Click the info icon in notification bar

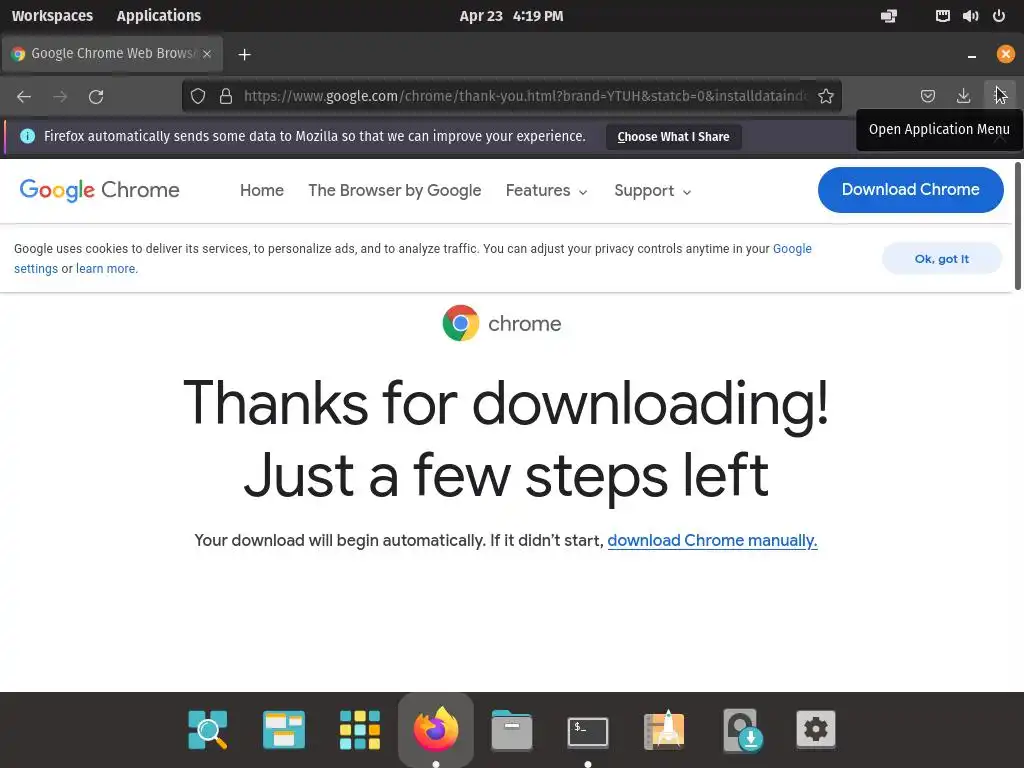coord(27,136)
